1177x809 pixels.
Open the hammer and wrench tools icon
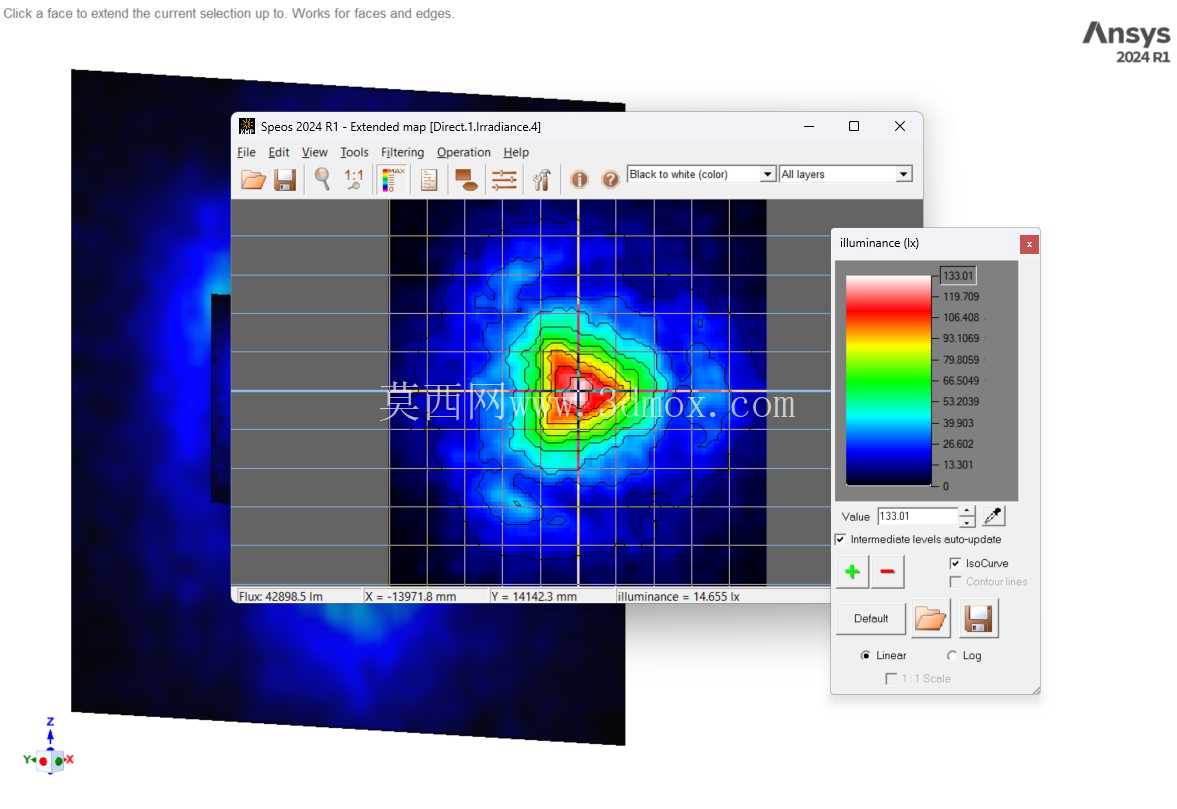click(541, 179)
